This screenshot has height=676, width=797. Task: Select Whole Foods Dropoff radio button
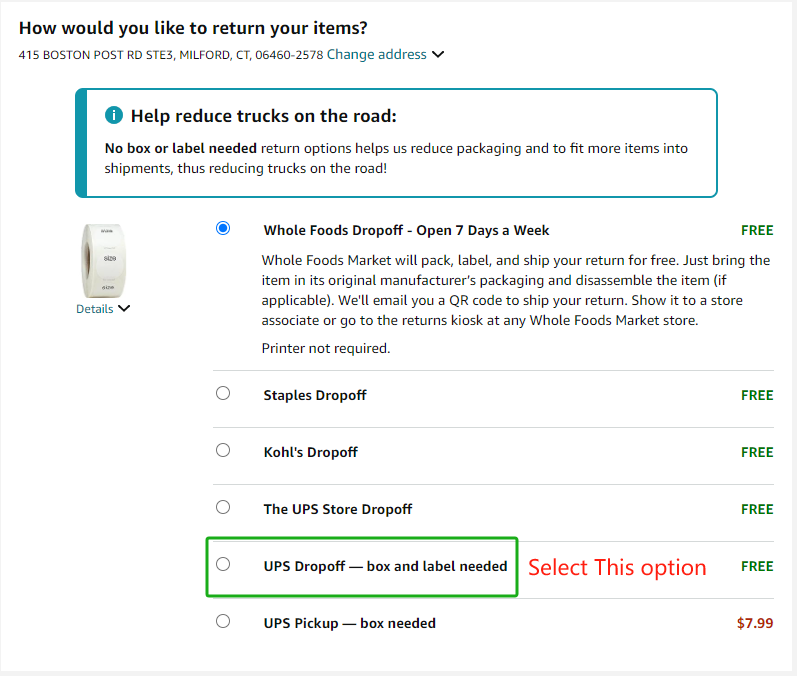pyautogui.click(x=223, y=228)
